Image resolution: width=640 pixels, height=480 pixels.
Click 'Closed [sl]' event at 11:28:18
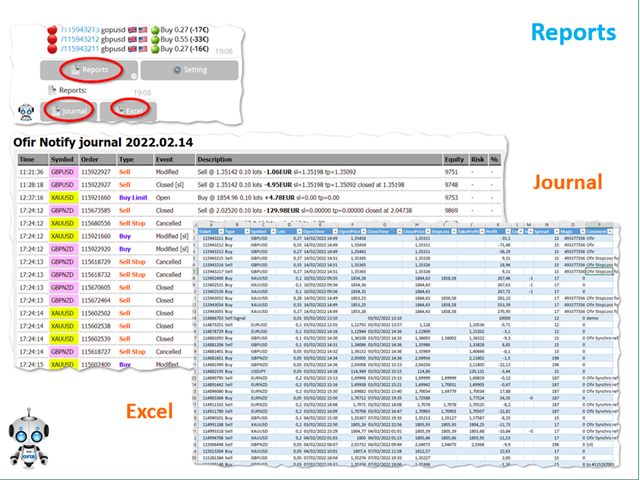pos(170,185)
